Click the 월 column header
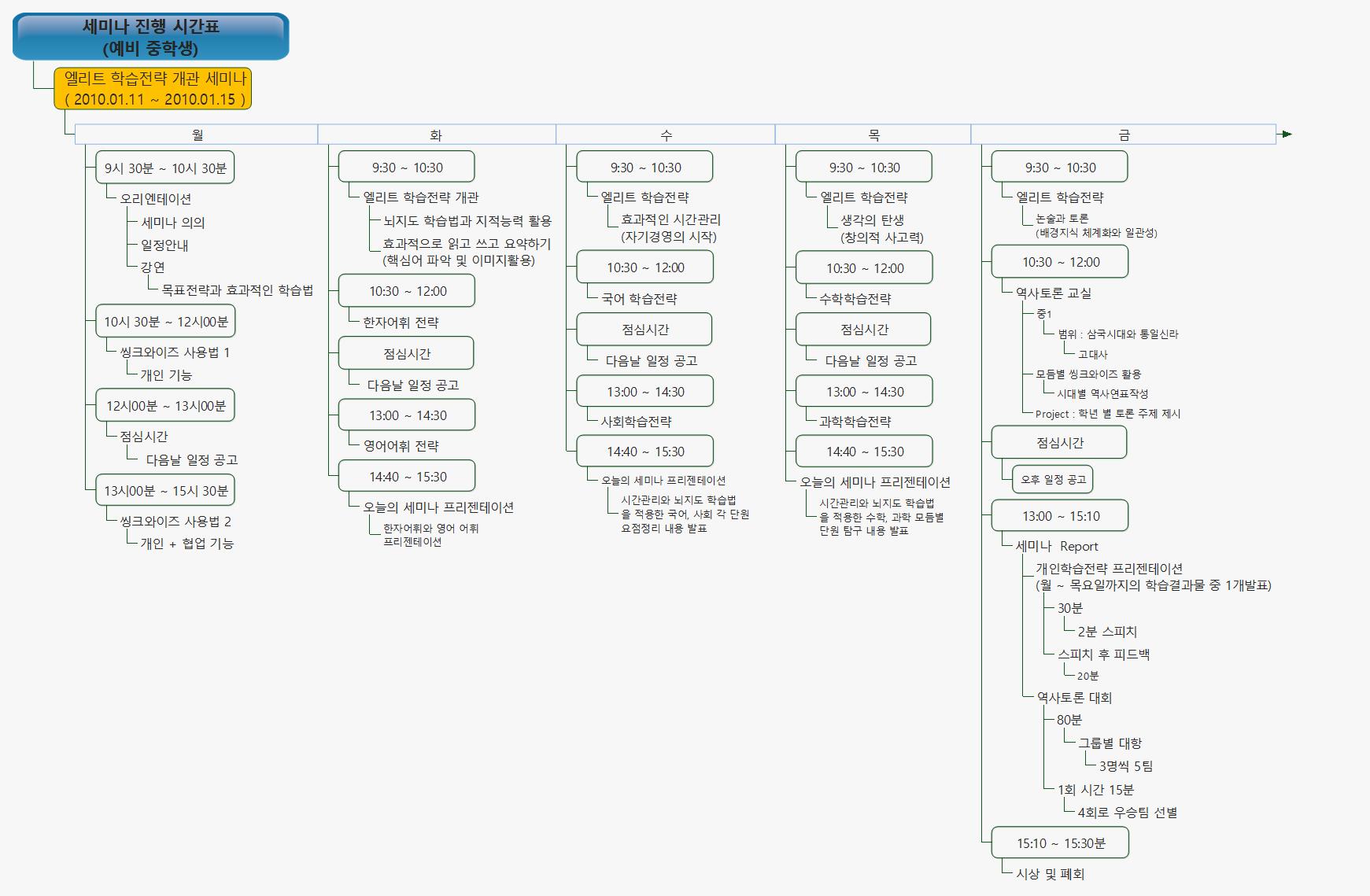The width and height of the screenshot is (1370, 896). point(197,135)
